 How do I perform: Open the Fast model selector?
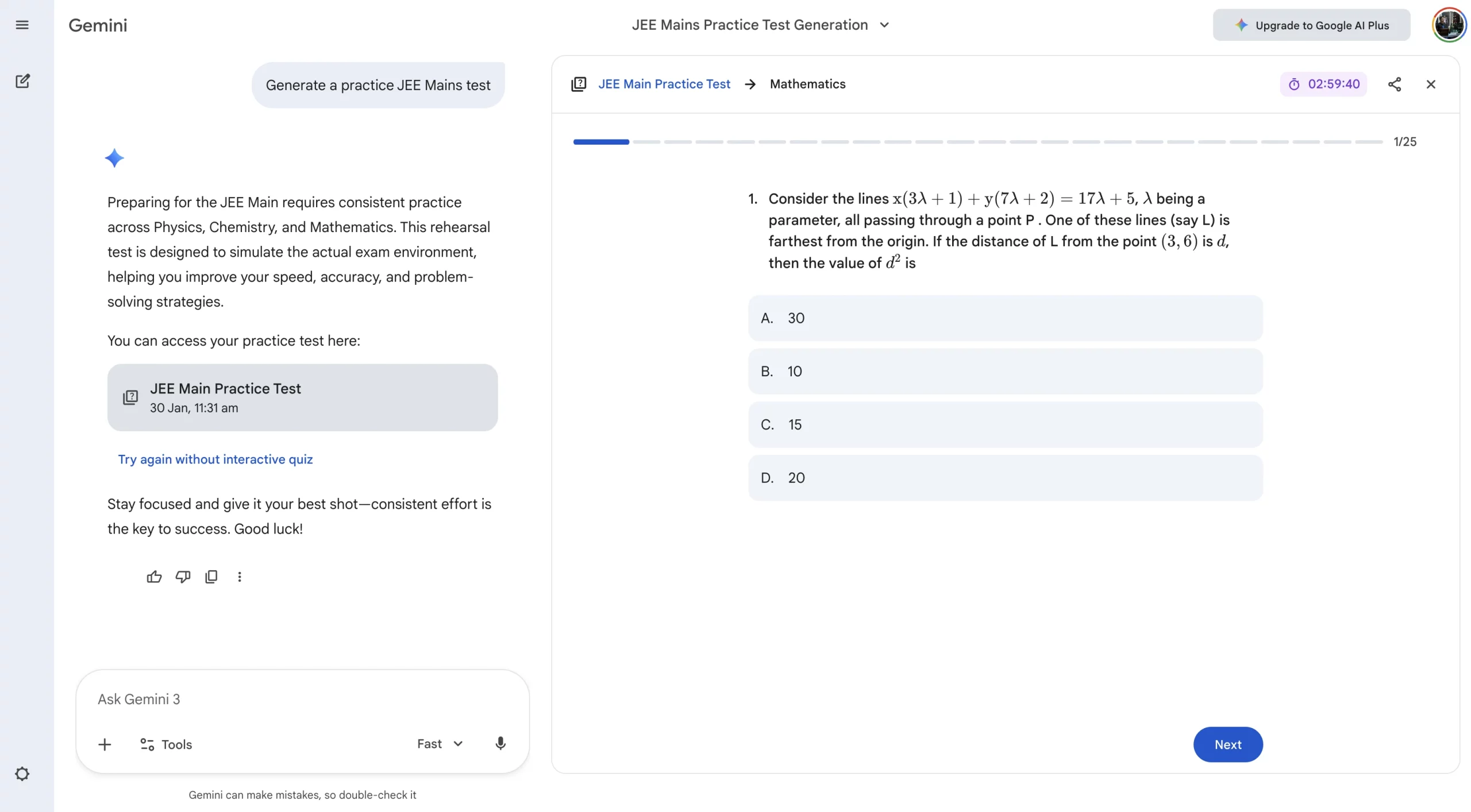[x=438, y=743]
